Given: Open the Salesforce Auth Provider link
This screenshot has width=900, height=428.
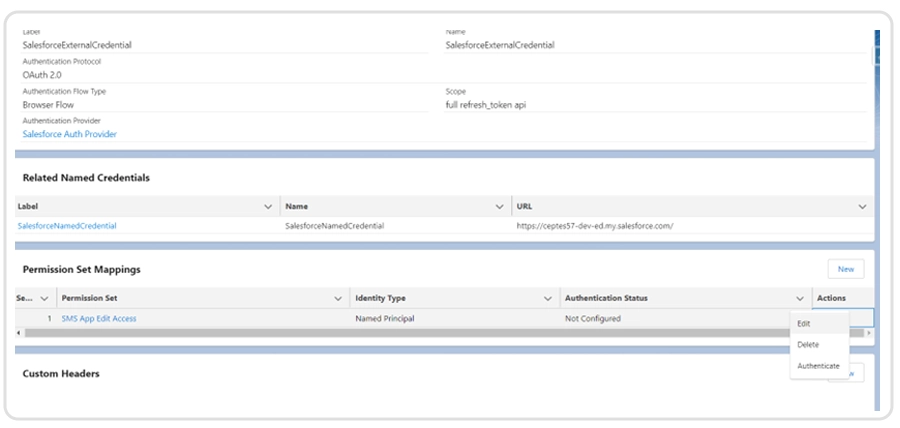Looking at the screenshot, I should (x=69, y=134).
